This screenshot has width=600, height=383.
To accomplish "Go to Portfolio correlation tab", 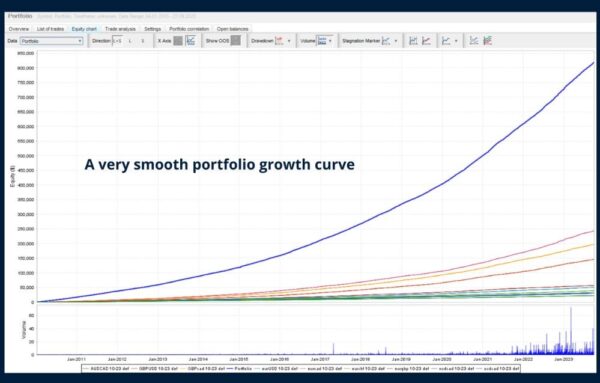I will click(x=189, y=29).
